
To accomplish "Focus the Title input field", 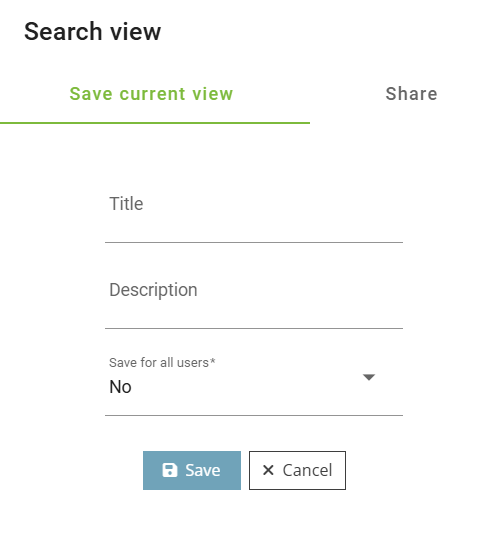I will [254, 214].
